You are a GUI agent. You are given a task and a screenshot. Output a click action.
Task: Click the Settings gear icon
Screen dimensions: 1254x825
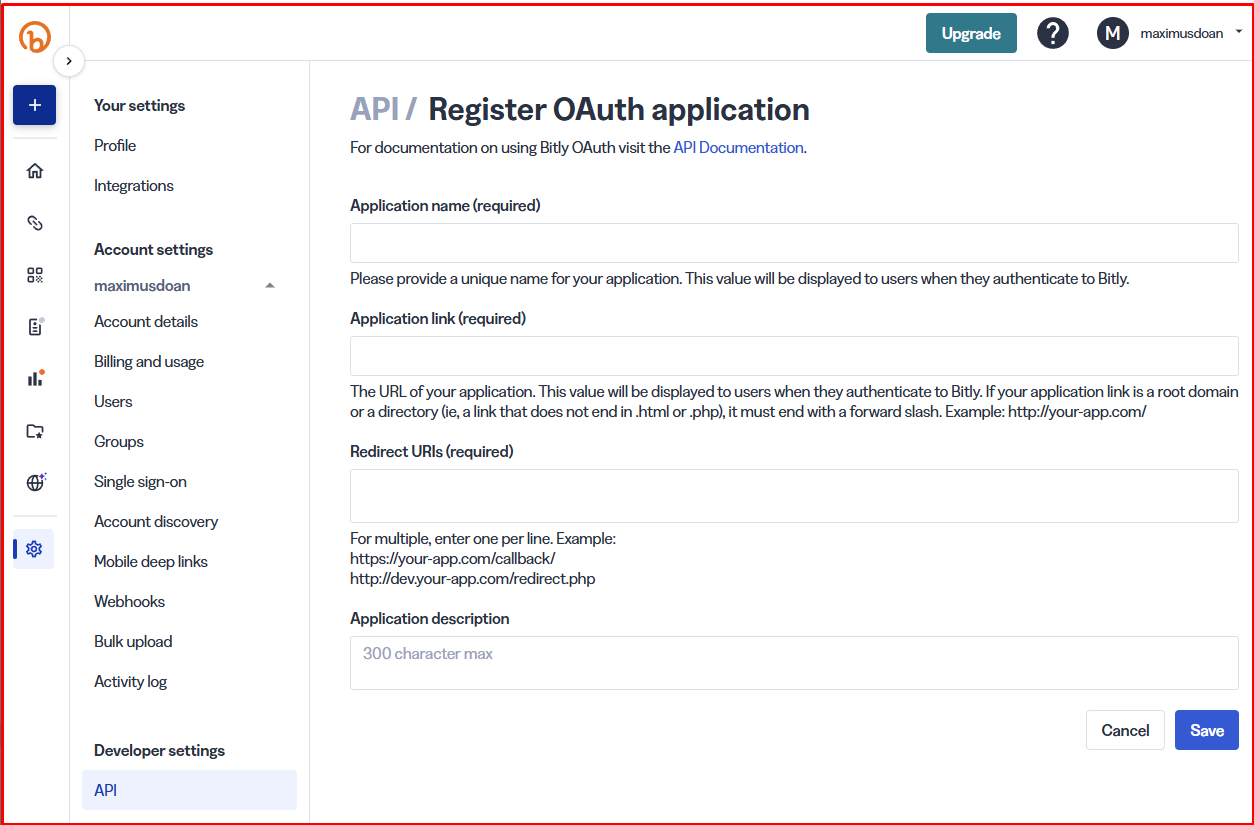[35, 549]
